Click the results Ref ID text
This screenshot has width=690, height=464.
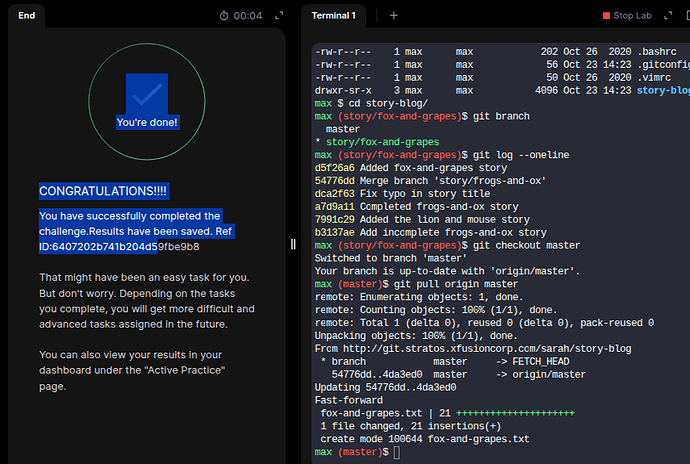point(119,246)
